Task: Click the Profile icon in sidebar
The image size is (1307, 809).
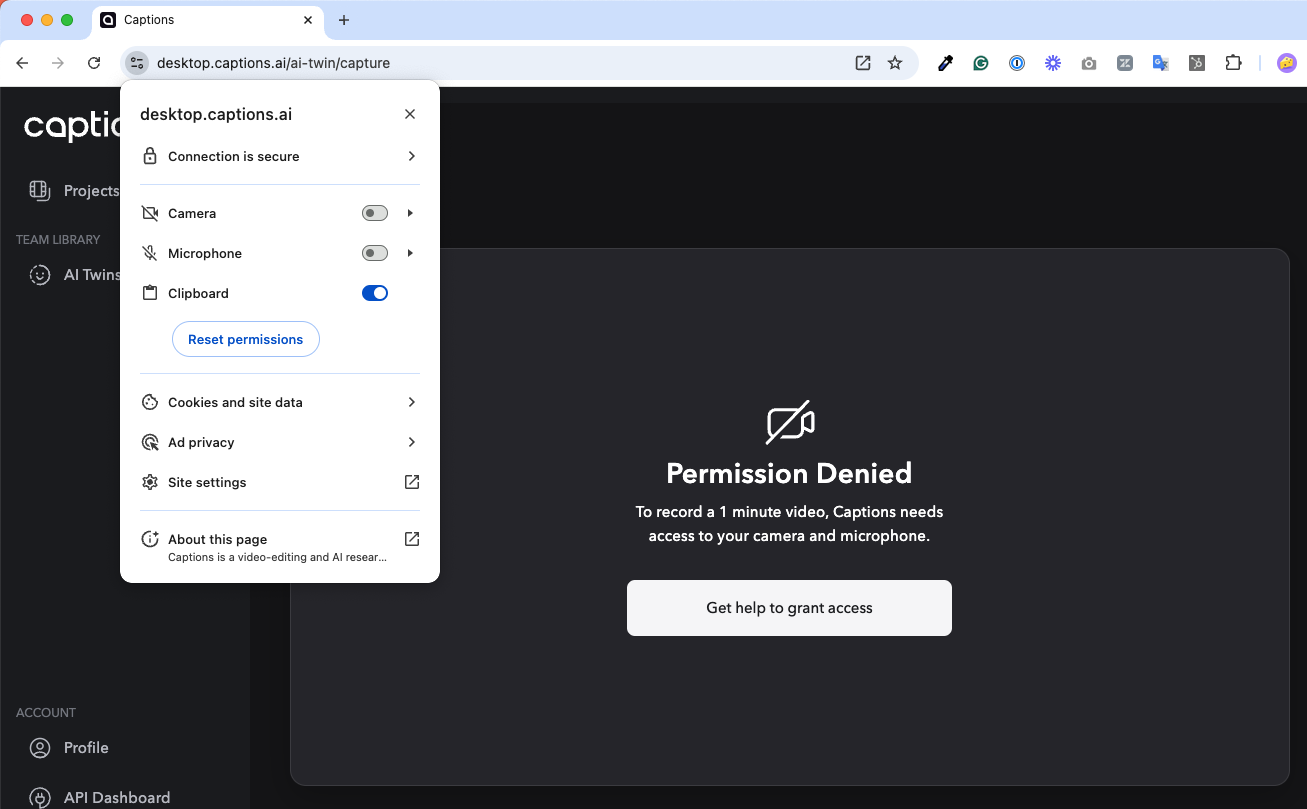Action: 39,747
